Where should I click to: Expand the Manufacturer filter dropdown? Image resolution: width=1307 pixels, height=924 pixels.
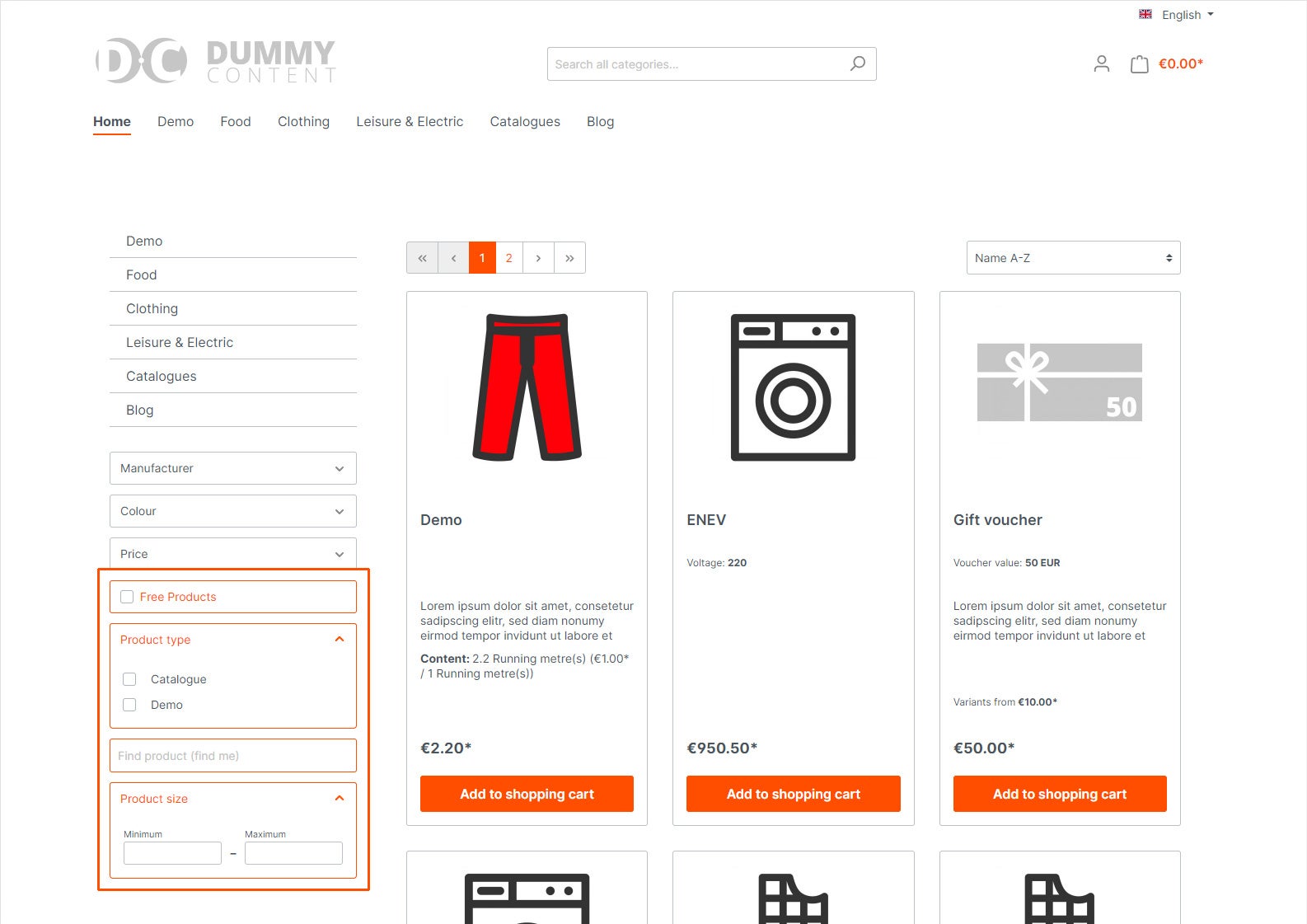(233, 468)
